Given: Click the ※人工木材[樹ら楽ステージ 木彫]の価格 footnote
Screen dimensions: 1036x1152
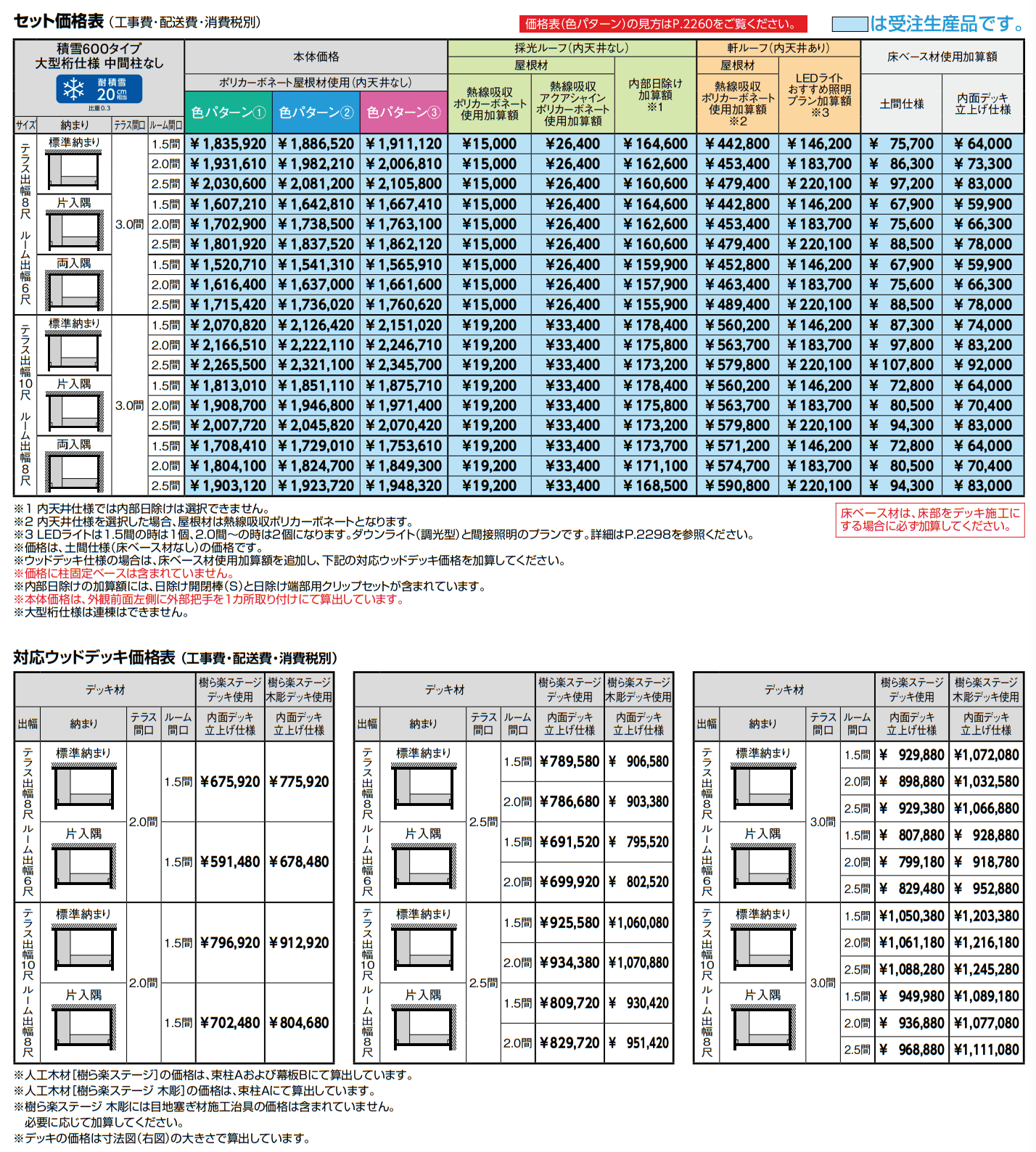Looking at the screenshot, I should tap(194, 1090).
